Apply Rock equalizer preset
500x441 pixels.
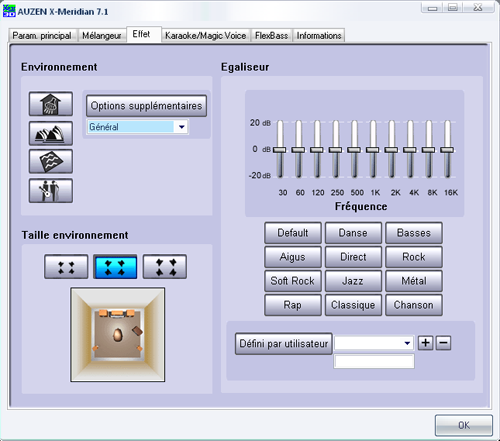point(414,257)
